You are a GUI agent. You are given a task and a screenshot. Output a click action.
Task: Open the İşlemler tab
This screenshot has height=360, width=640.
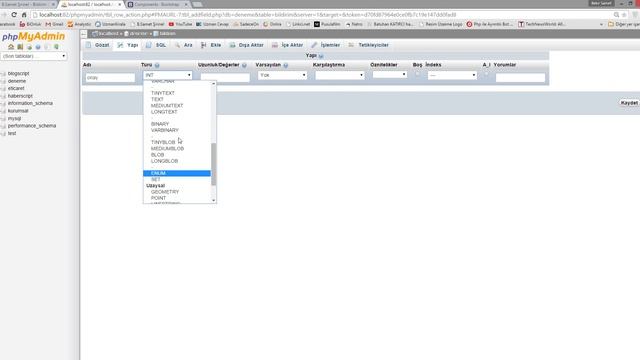point(326,45)
